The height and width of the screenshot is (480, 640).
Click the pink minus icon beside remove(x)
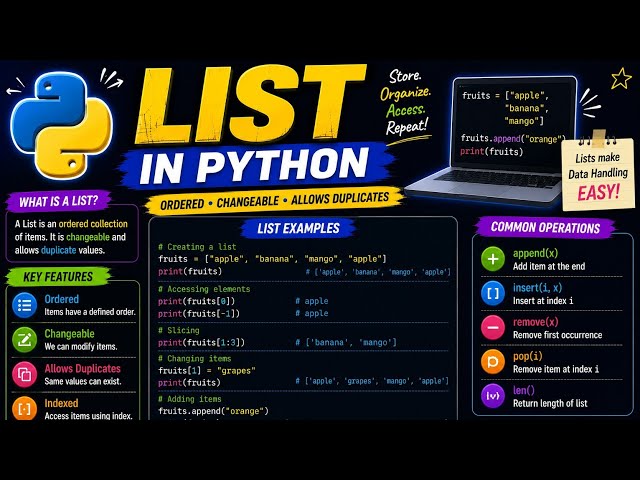[493, 328]
